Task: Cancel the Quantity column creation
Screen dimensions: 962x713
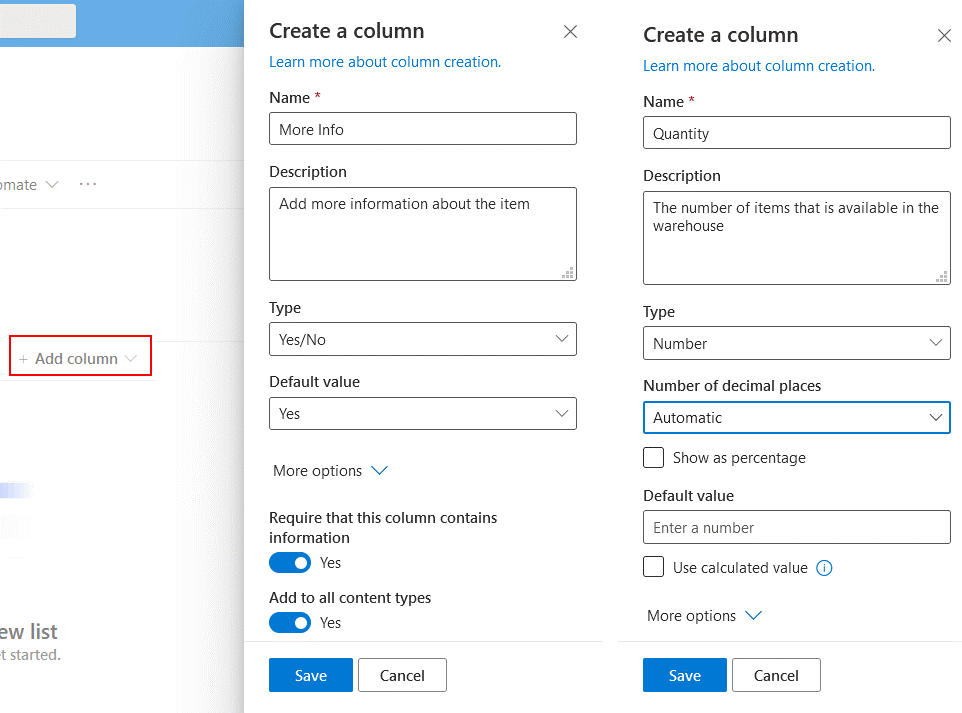Action: tap(776, 675)
